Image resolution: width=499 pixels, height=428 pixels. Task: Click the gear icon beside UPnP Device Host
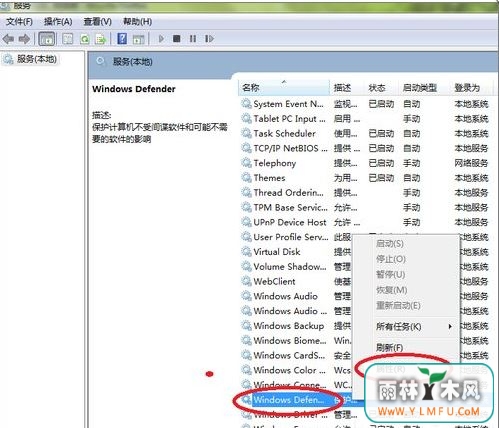click(246, 222)
